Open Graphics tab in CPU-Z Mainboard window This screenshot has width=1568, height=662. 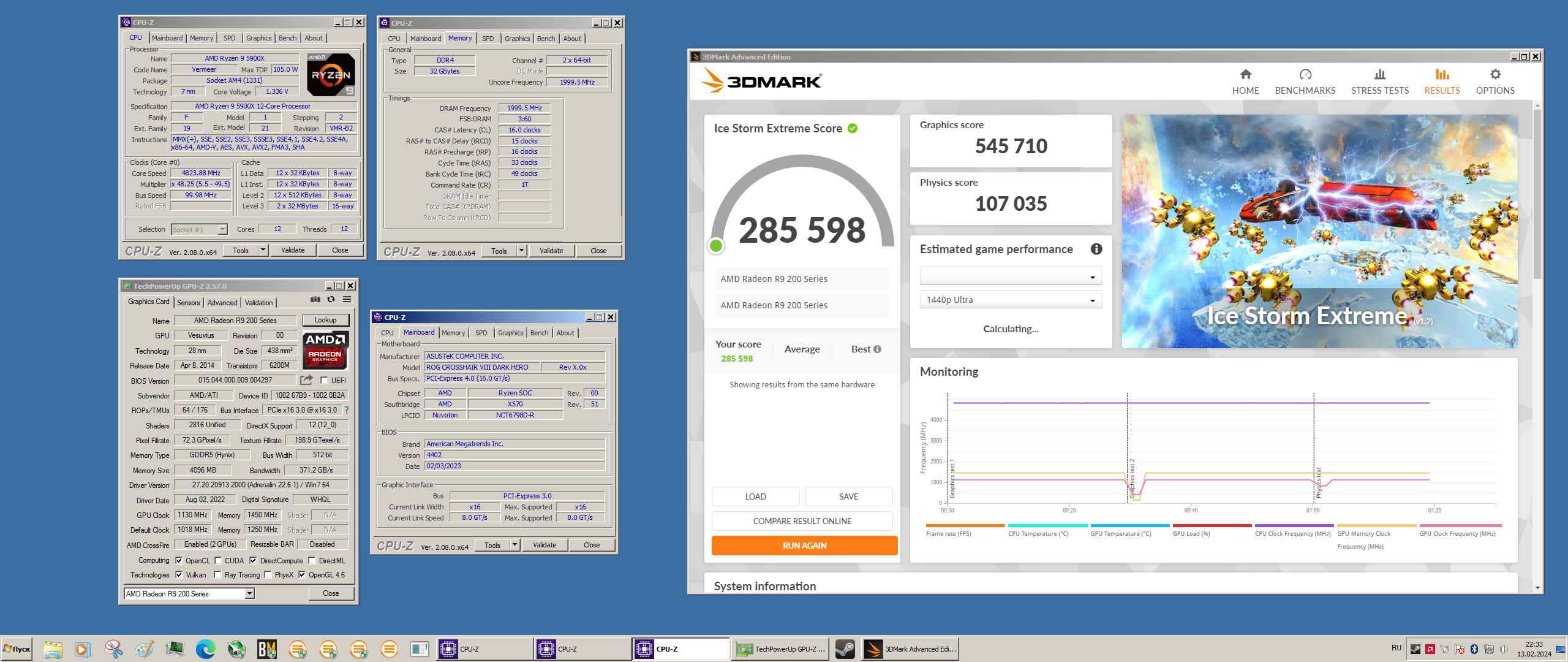[510, 333]
